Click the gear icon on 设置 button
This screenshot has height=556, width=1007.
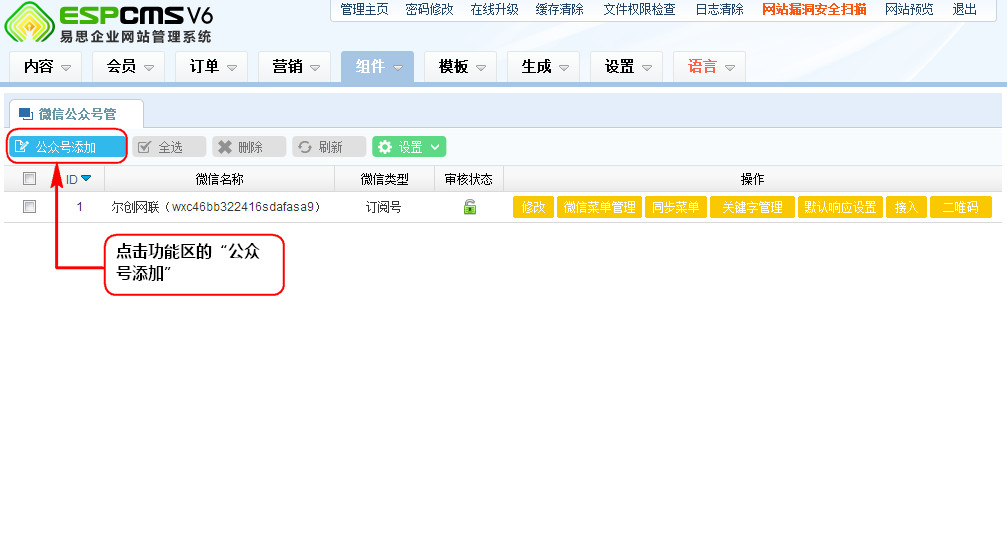[x=385, y=147]
